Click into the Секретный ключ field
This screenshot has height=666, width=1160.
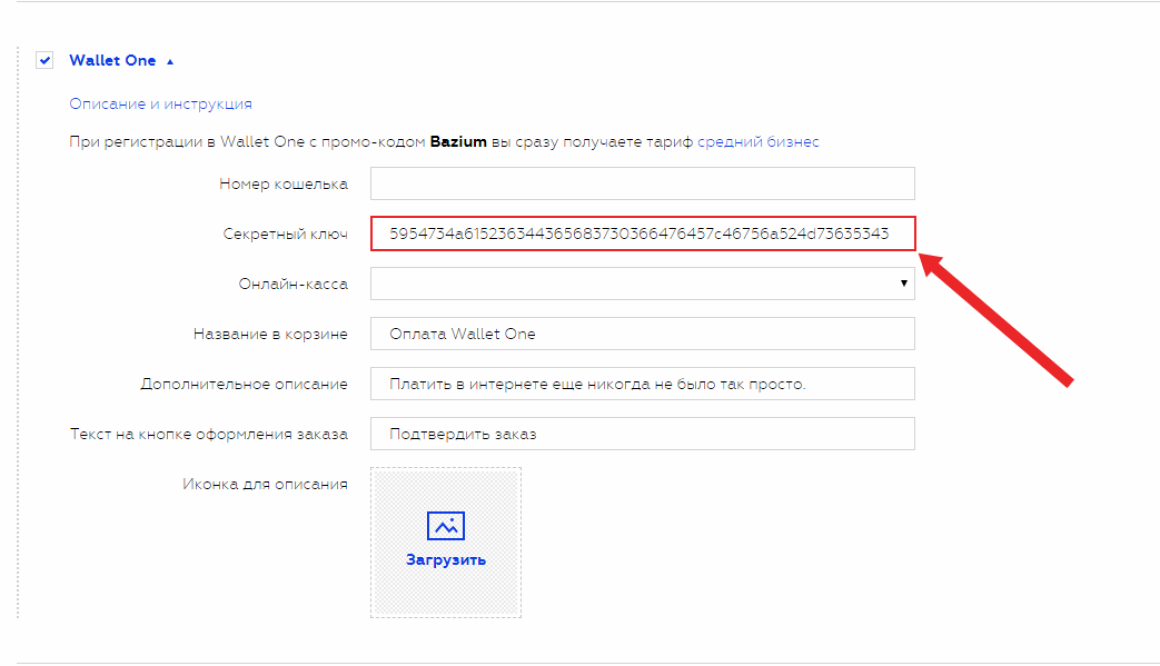pos(642,234)
